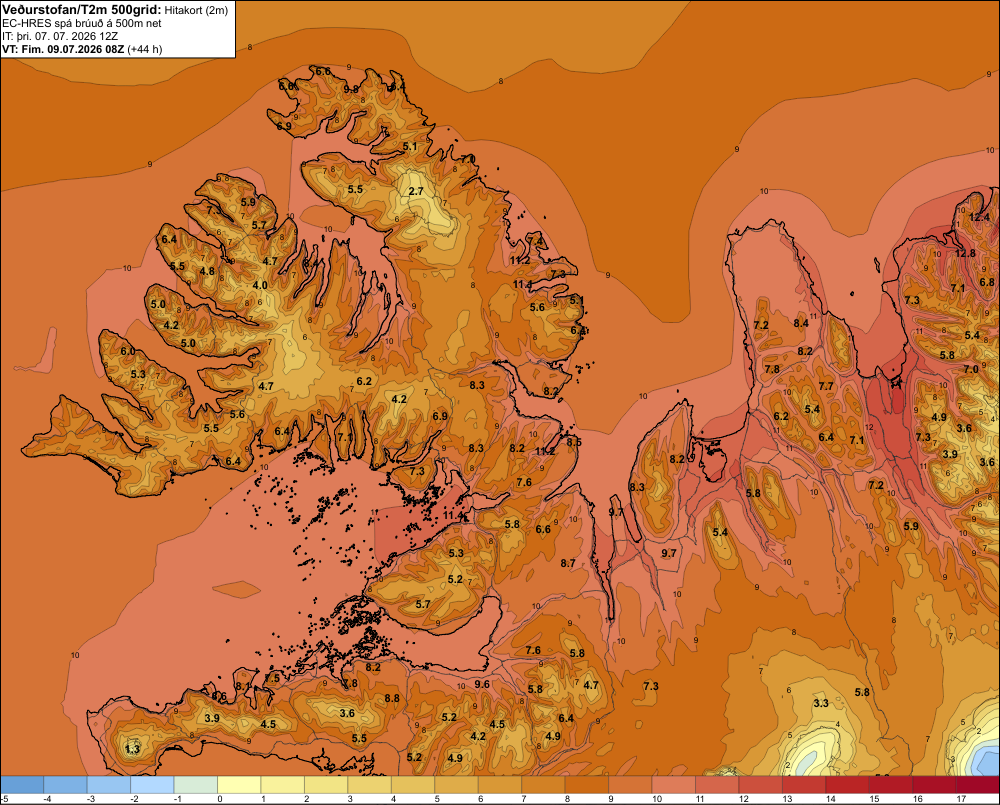Click the 9.8 temperature value
This screenshot has height=805, width=1000.
pyautogui.click(x=351, y=90)
